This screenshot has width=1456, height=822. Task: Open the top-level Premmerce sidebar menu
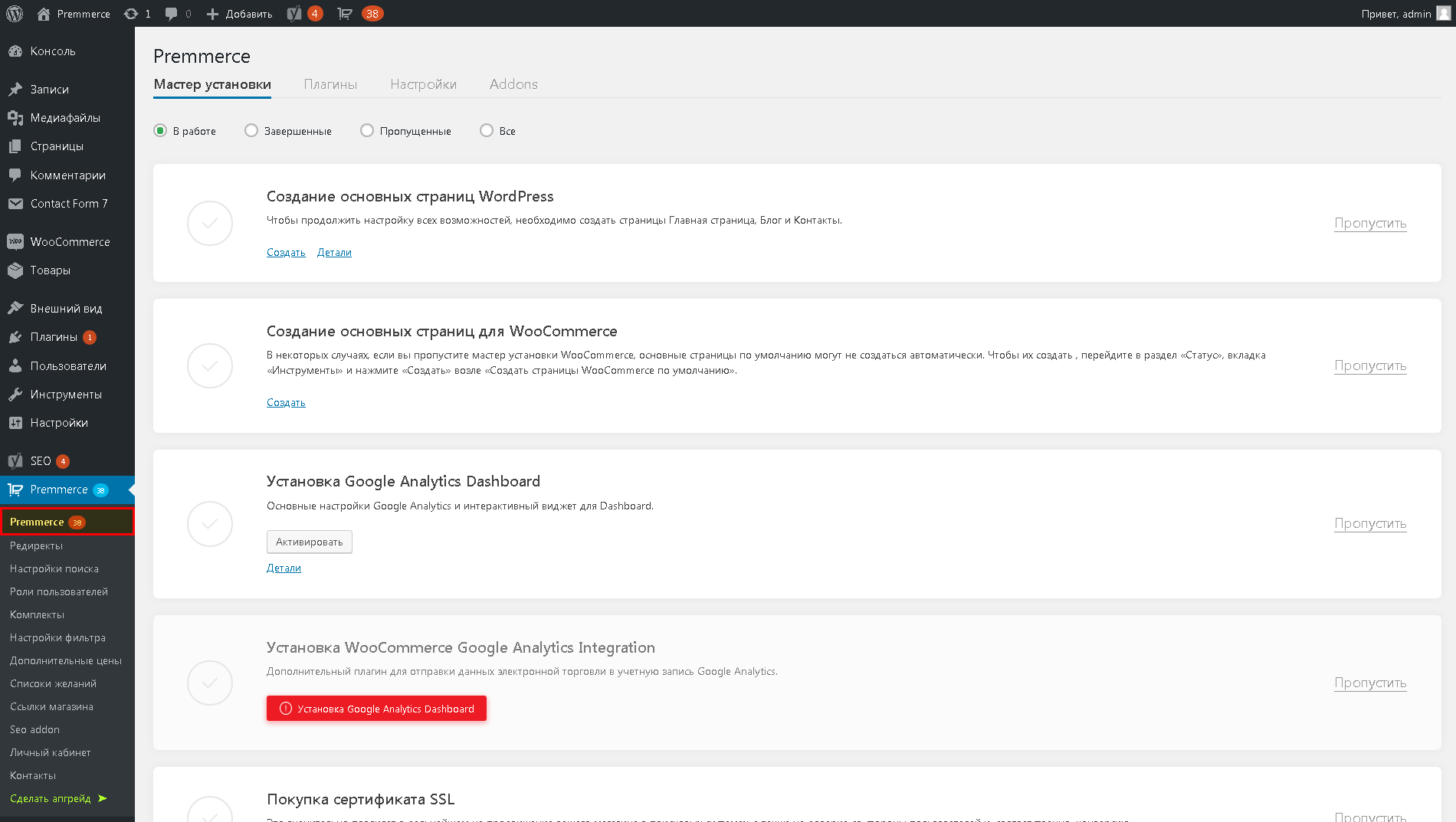pyautogui.click(x=67, y=490)
